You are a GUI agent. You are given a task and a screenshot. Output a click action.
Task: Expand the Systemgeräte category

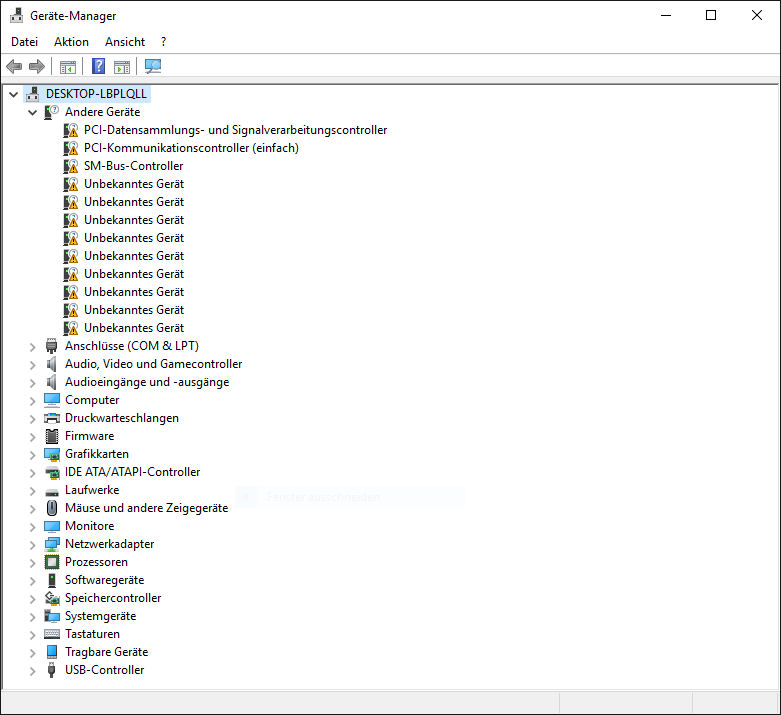(x=32, y=617)
